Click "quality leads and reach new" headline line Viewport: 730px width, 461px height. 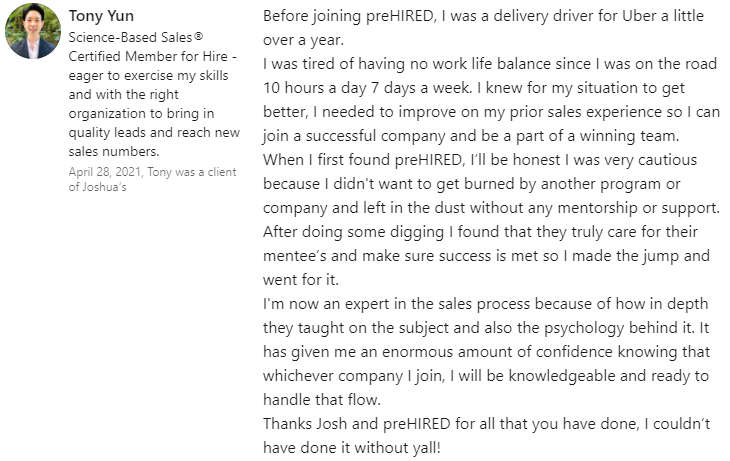154,132
